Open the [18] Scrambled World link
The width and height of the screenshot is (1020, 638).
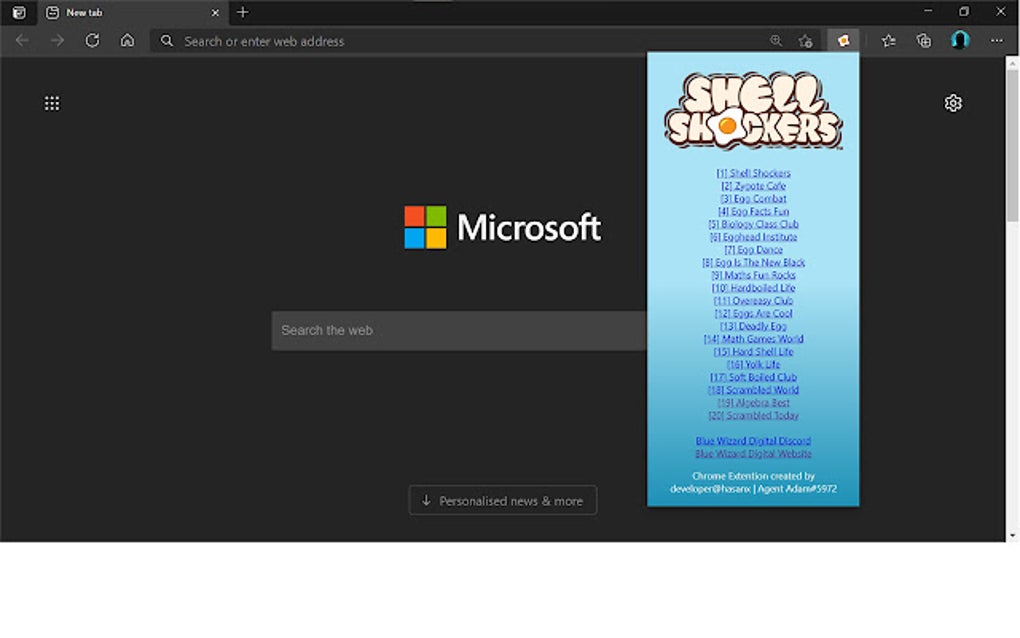click(753, 390)
